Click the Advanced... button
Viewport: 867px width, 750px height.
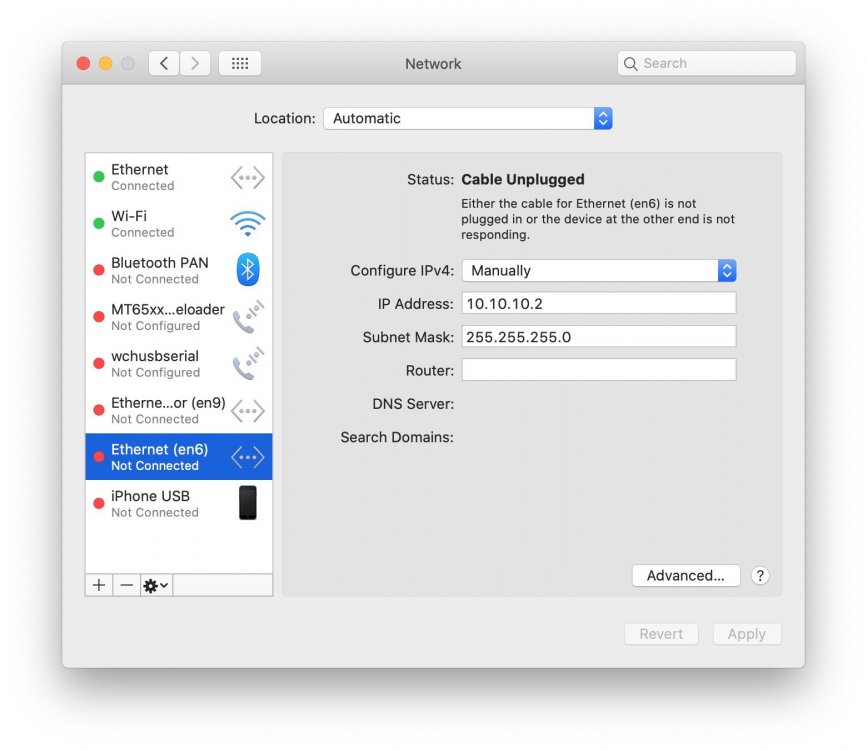[x=686, y=576]
